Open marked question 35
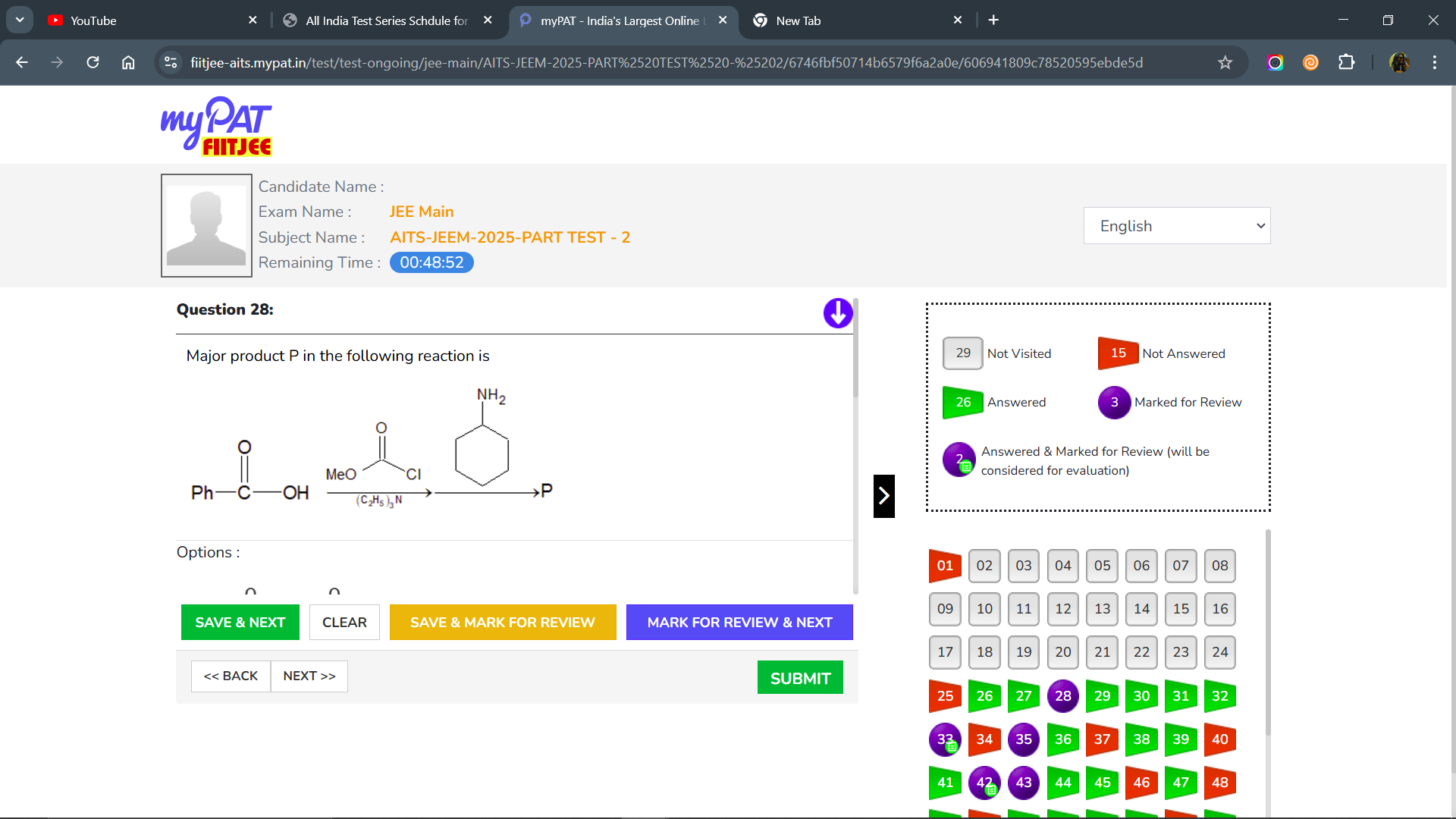 click(1024, 739)
